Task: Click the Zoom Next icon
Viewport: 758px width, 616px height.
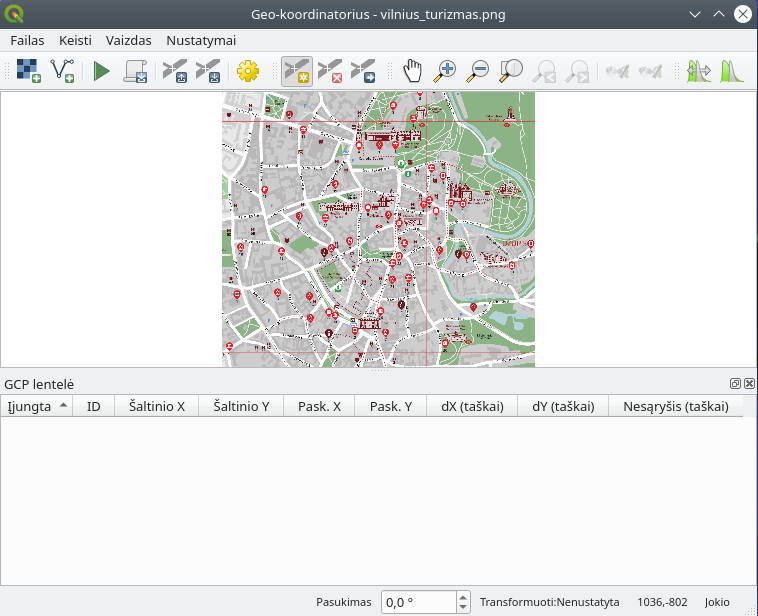Action: [x=577, y=71]
